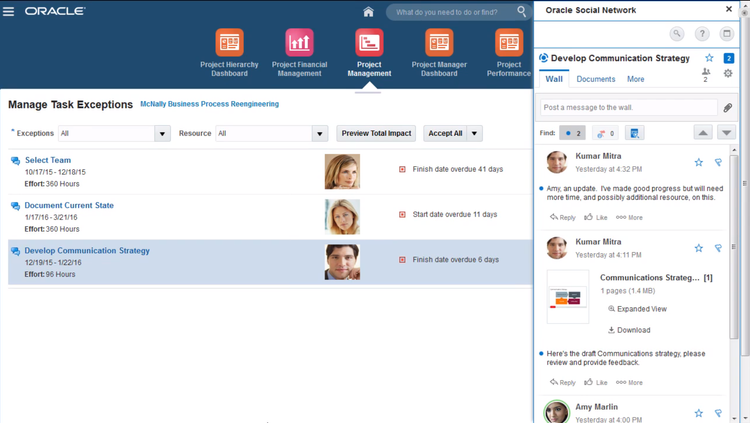Like Kumar's 4:11 PM message
This screenshot has width=750, height=423.
(x=596, y=382)
